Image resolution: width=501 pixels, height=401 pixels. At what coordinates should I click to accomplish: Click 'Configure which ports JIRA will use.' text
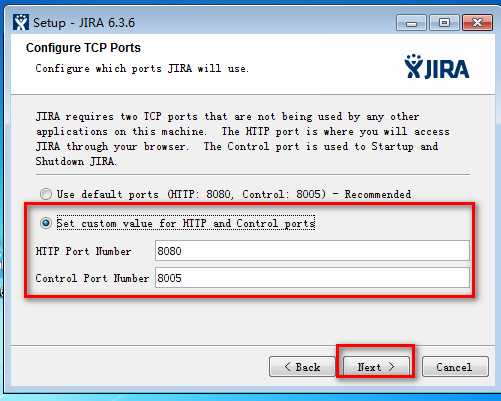tap(142, 69)
